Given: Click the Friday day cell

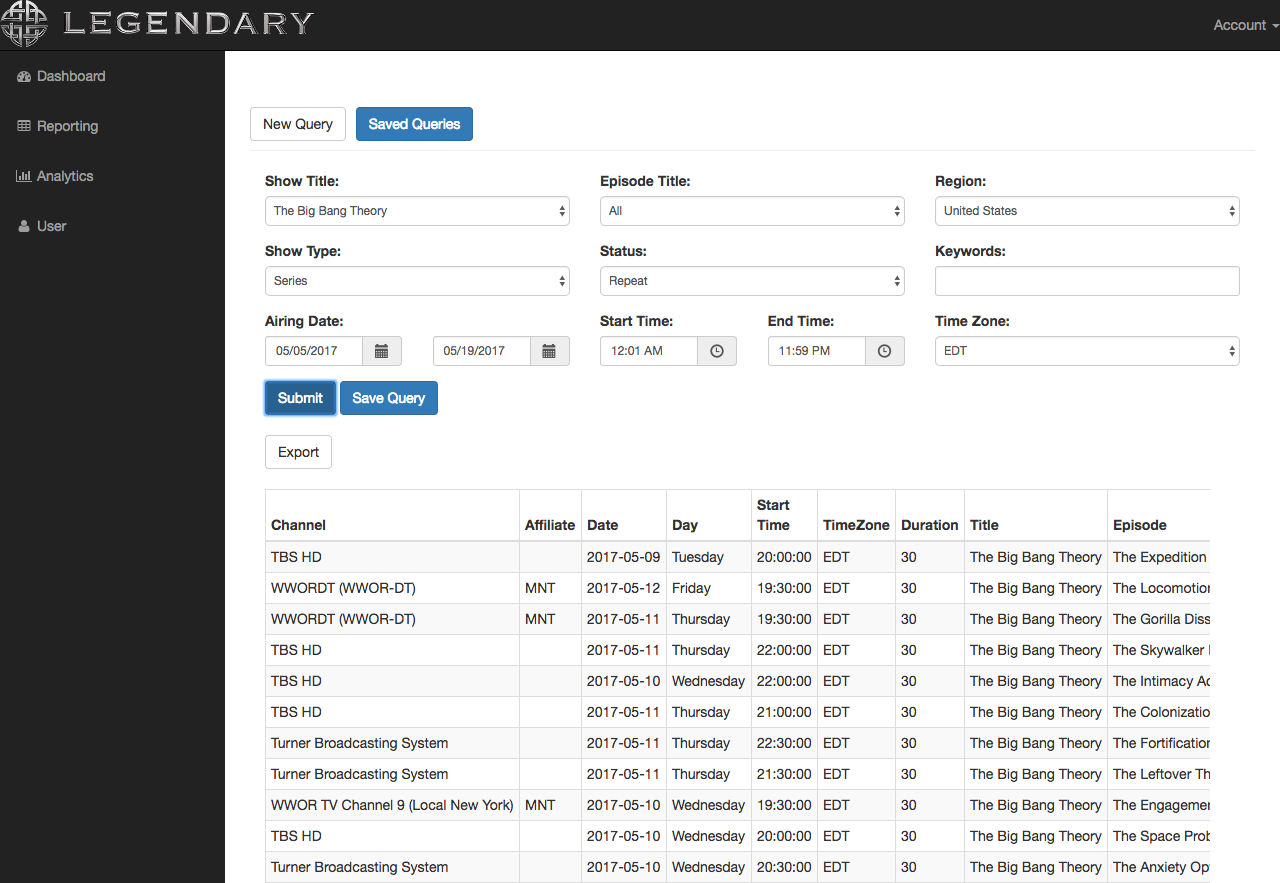Looking at the screenshot, I should coord(709,588).
